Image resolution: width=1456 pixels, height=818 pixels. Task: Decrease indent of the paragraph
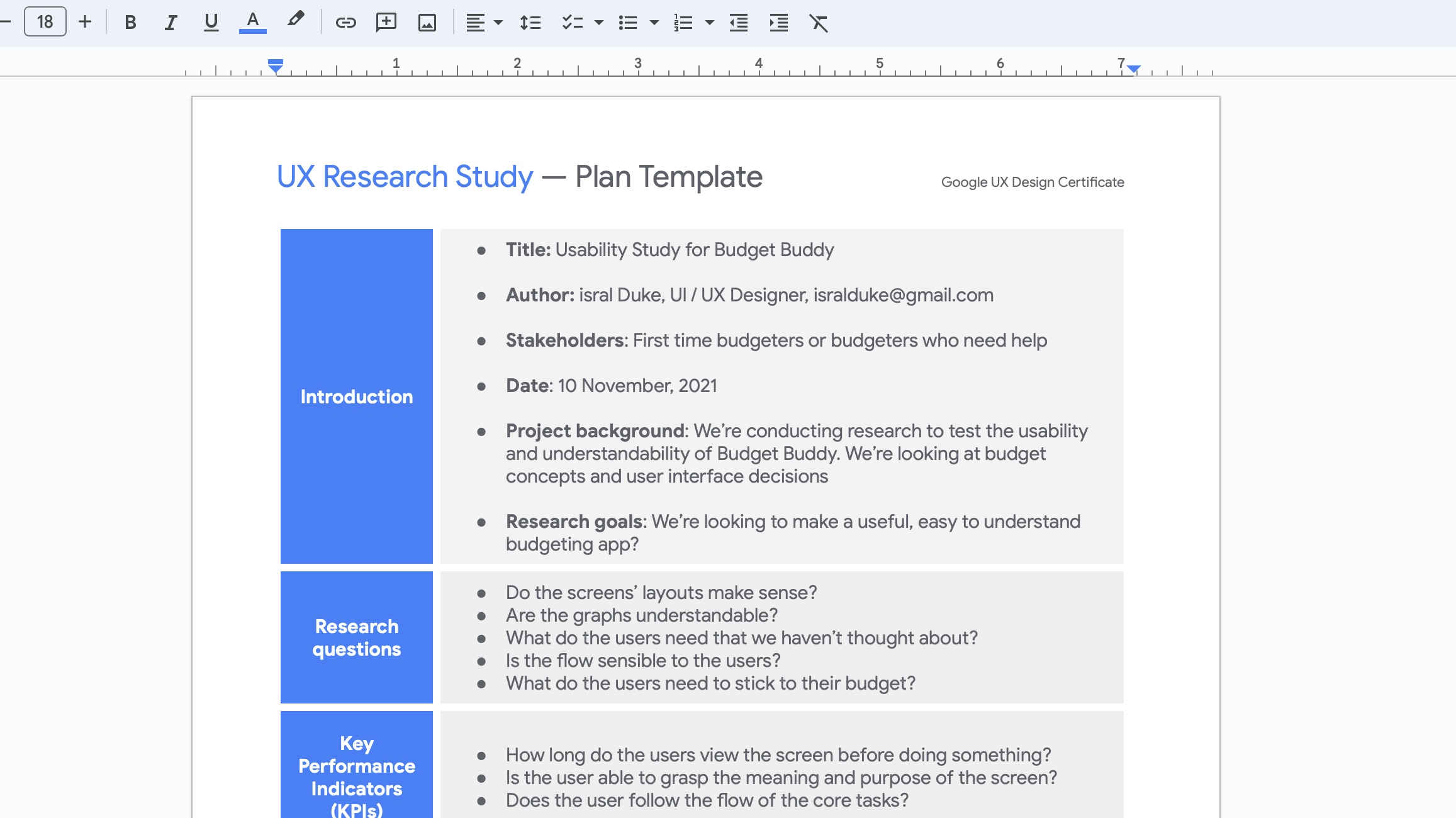click(739, 23)
